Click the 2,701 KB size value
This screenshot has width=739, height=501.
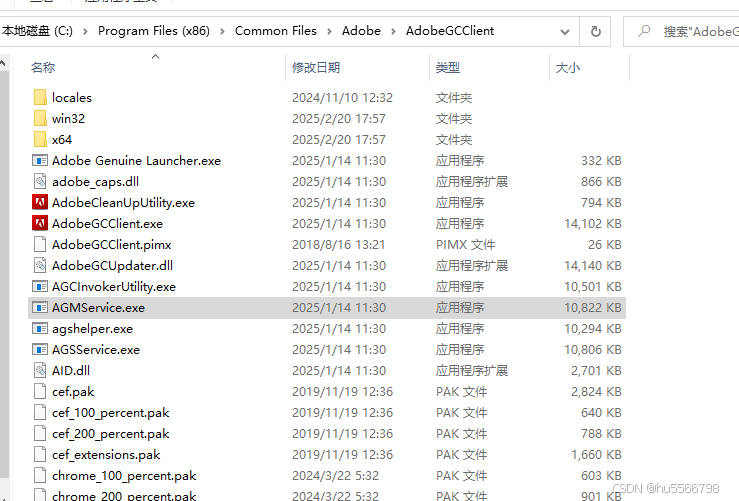click(596, 370)
